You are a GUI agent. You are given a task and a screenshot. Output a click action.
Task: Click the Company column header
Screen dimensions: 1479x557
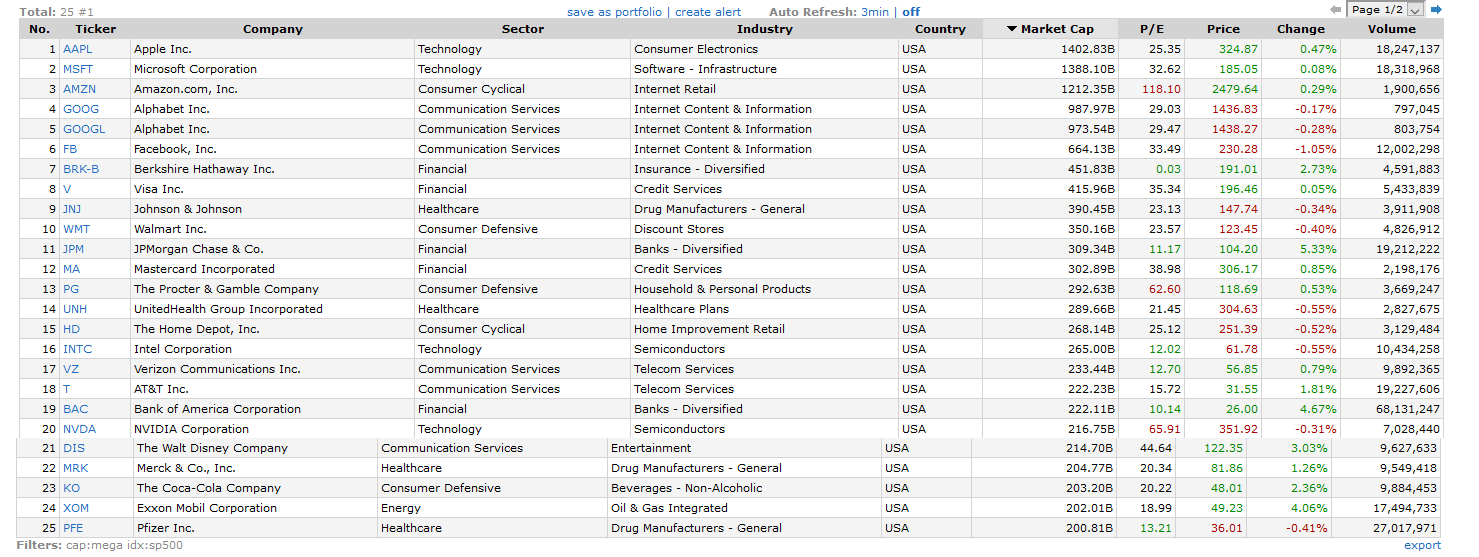pyautogui.click(x=273, y=29)
